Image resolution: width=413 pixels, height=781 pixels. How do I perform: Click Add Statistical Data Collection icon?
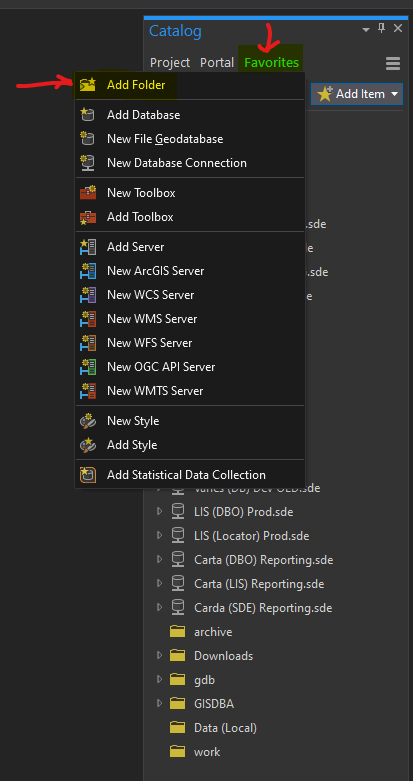tap(88, 475)
